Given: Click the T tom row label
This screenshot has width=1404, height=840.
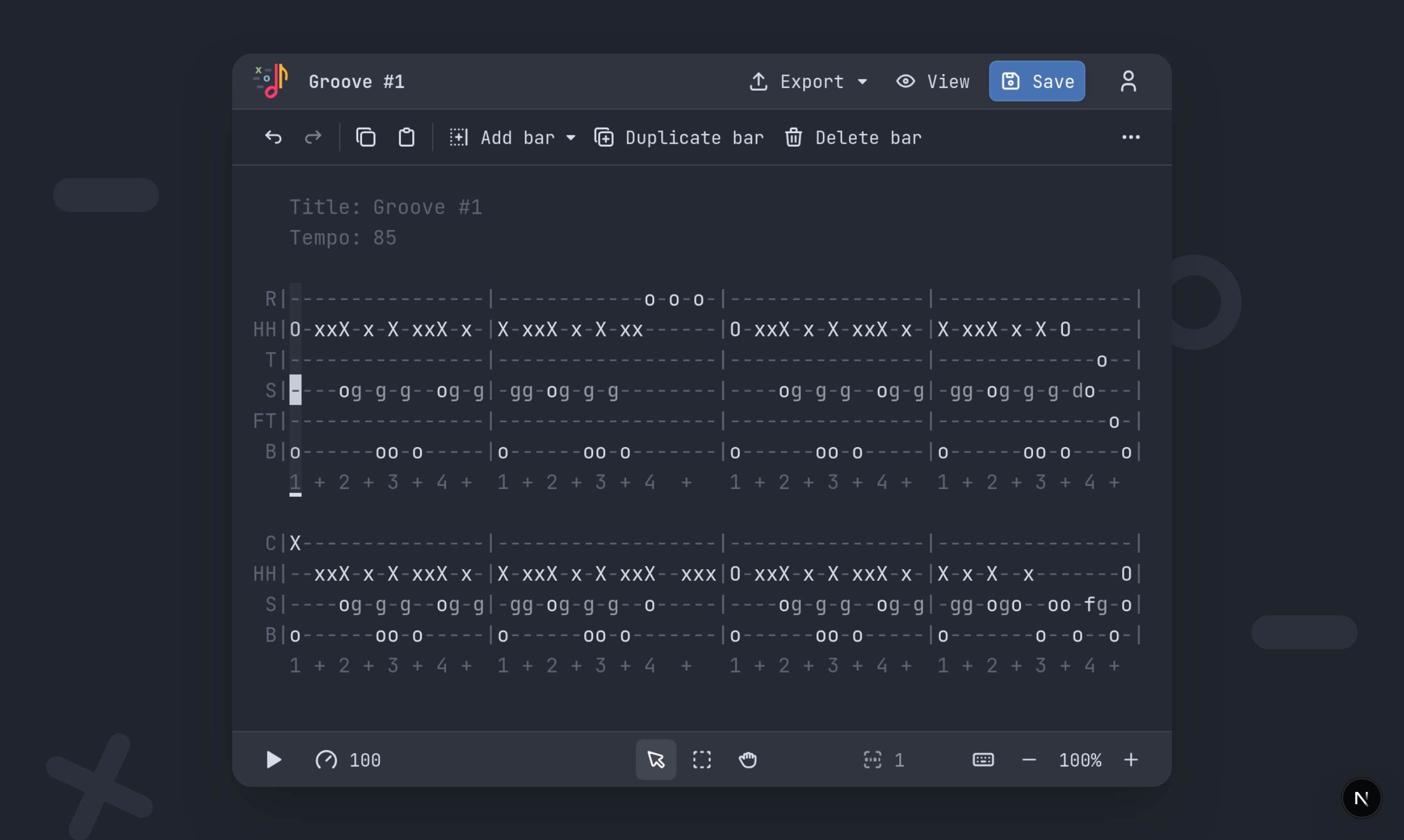Looking at the screenshot, I should (271, 359).
